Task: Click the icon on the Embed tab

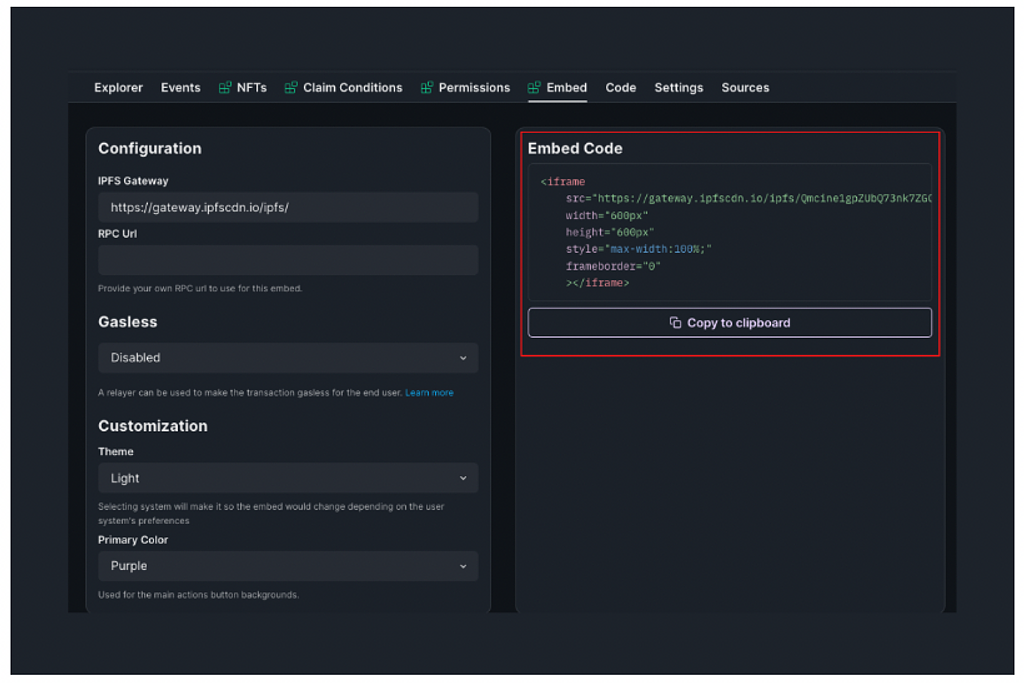Action: (535, 88)
